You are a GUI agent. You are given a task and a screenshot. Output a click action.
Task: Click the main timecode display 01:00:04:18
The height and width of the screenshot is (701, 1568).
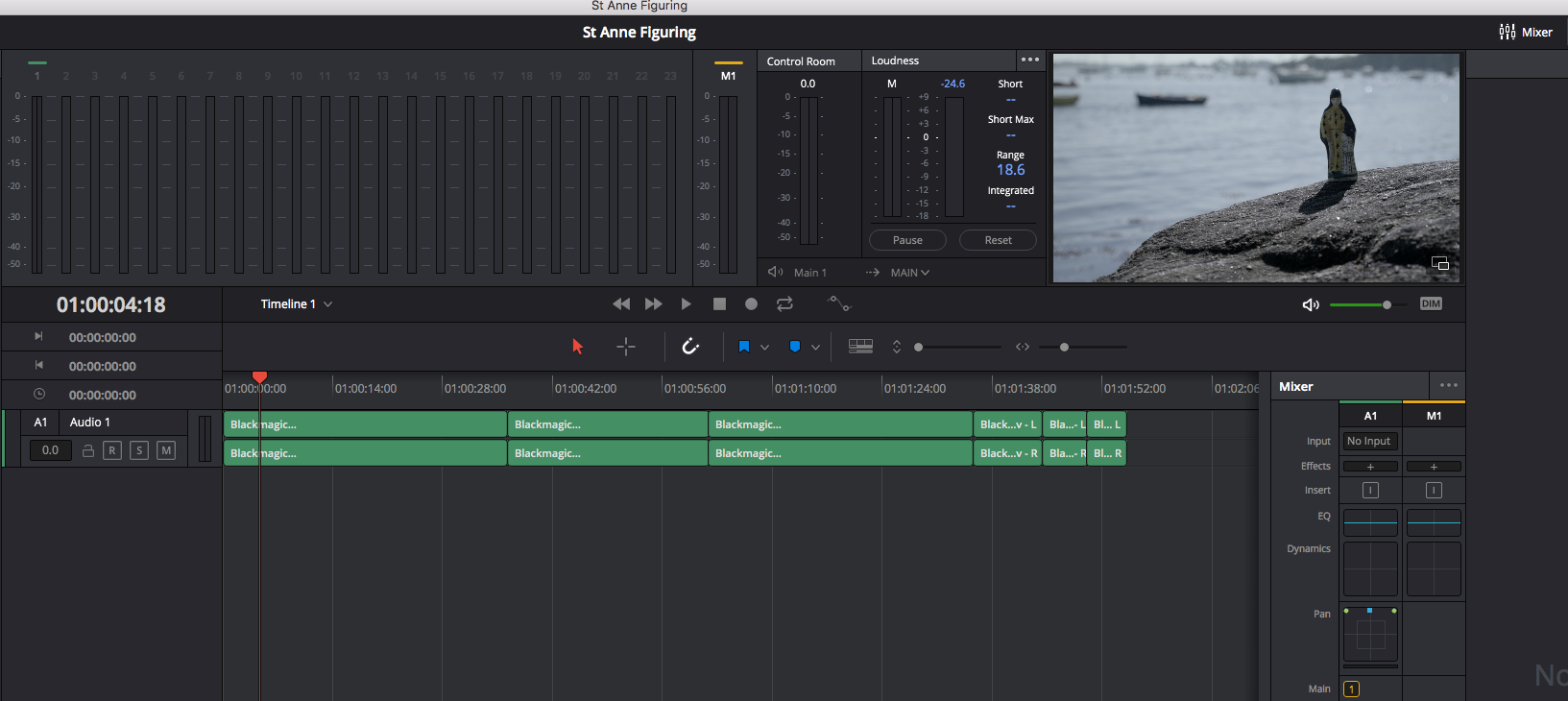111,304
